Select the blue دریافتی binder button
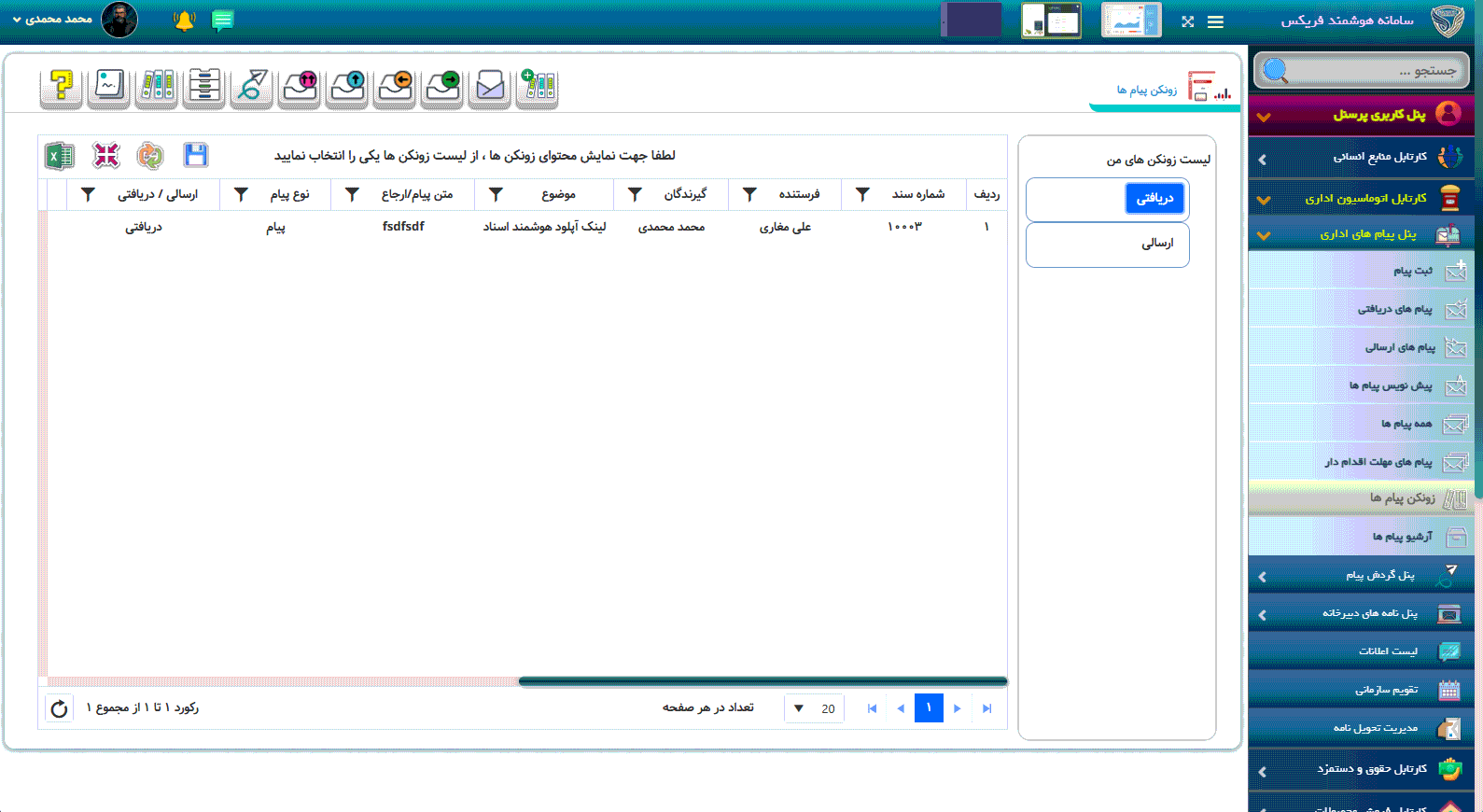This screenshot has height=812, width=1483. point(1154,198)
